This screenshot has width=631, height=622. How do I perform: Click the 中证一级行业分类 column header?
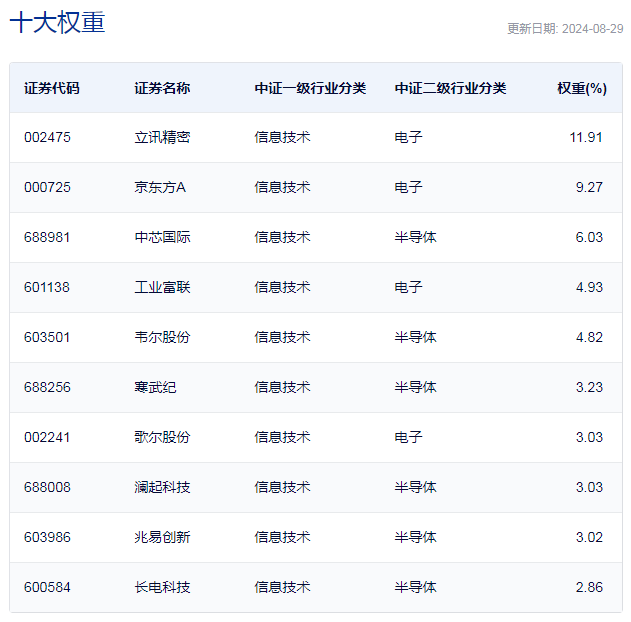[x=310, y=88]
